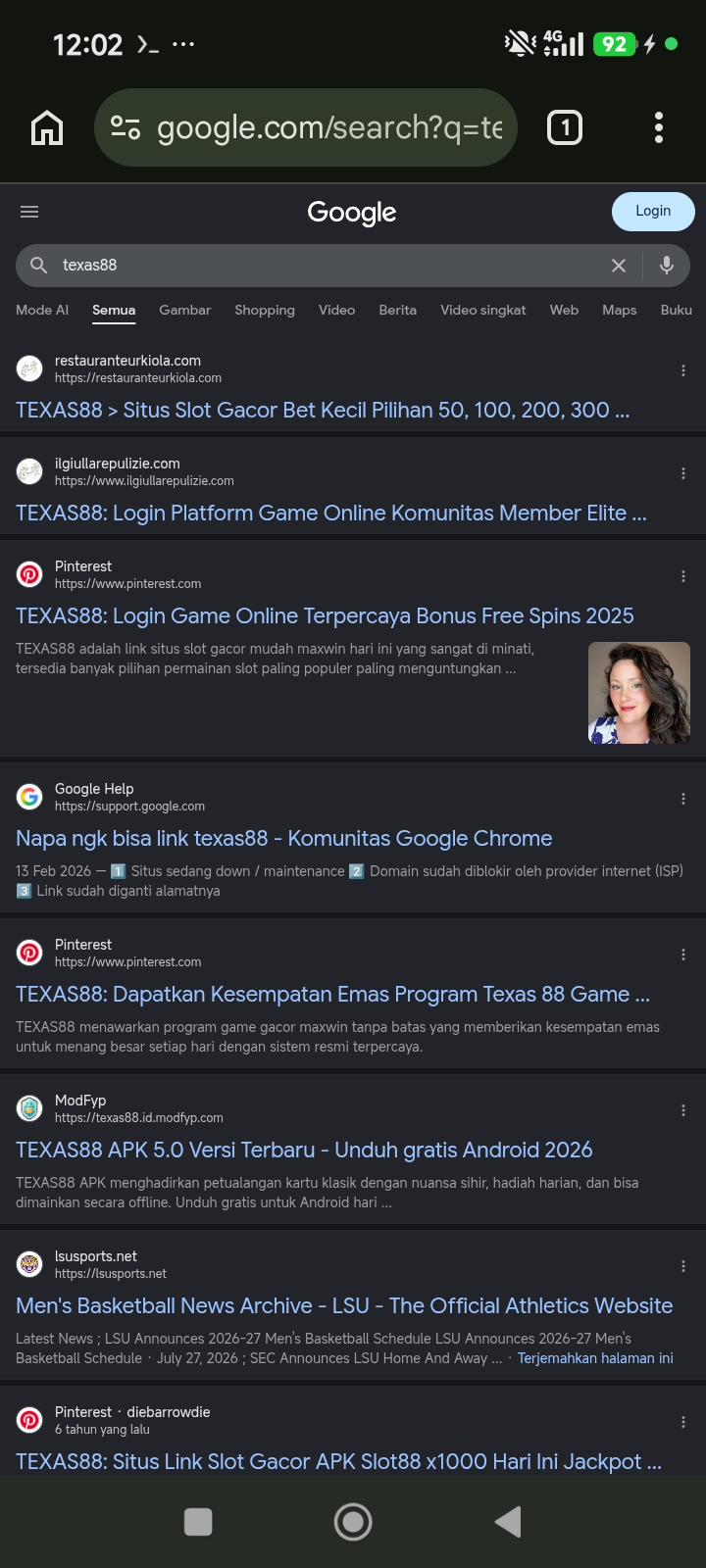706x1568 pixels.
Task: Tap restauranteurkiola.com site favicon
Action: pyautogui.click(x=30, y=368)
